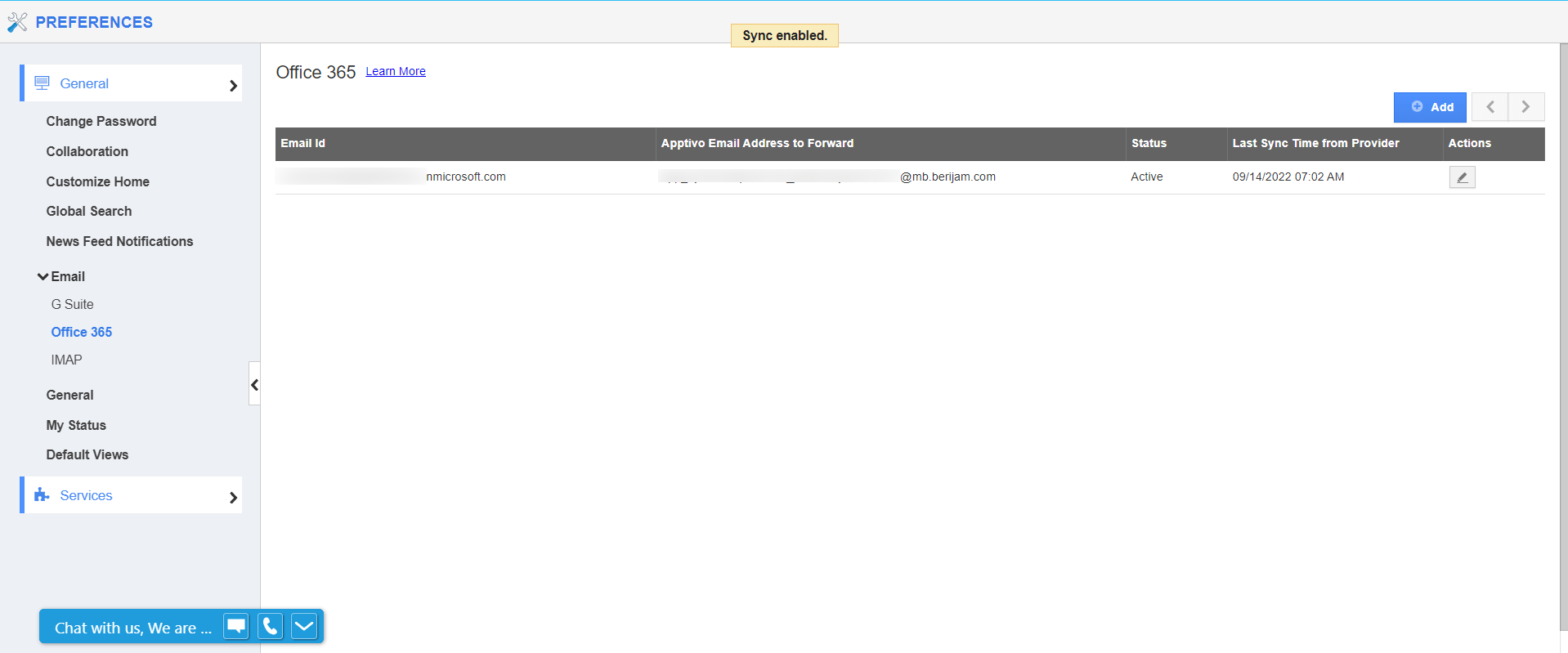1568x653 pixels.
Task: Click the Services puzzle piece icon
Action: (42, 495)
